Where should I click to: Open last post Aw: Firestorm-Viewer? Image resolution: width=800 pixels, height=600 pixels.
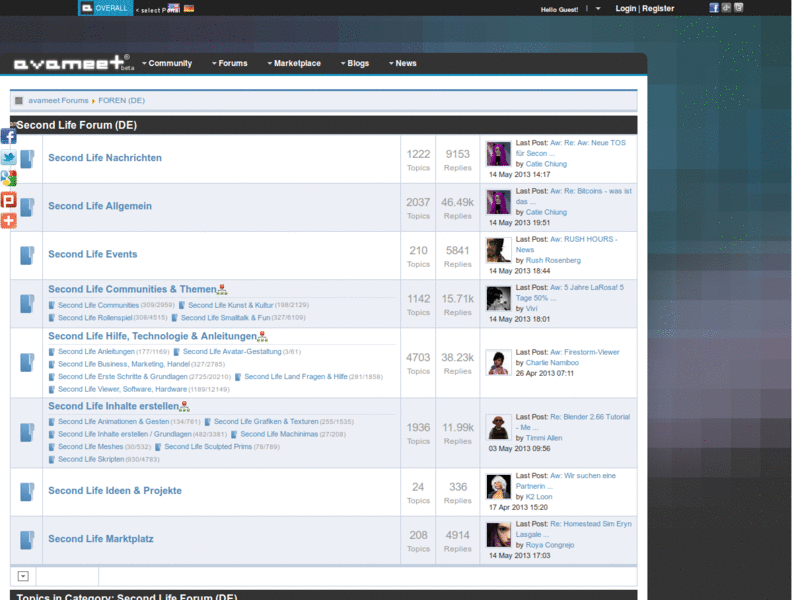pyautogui.click(x=585, y=352)
